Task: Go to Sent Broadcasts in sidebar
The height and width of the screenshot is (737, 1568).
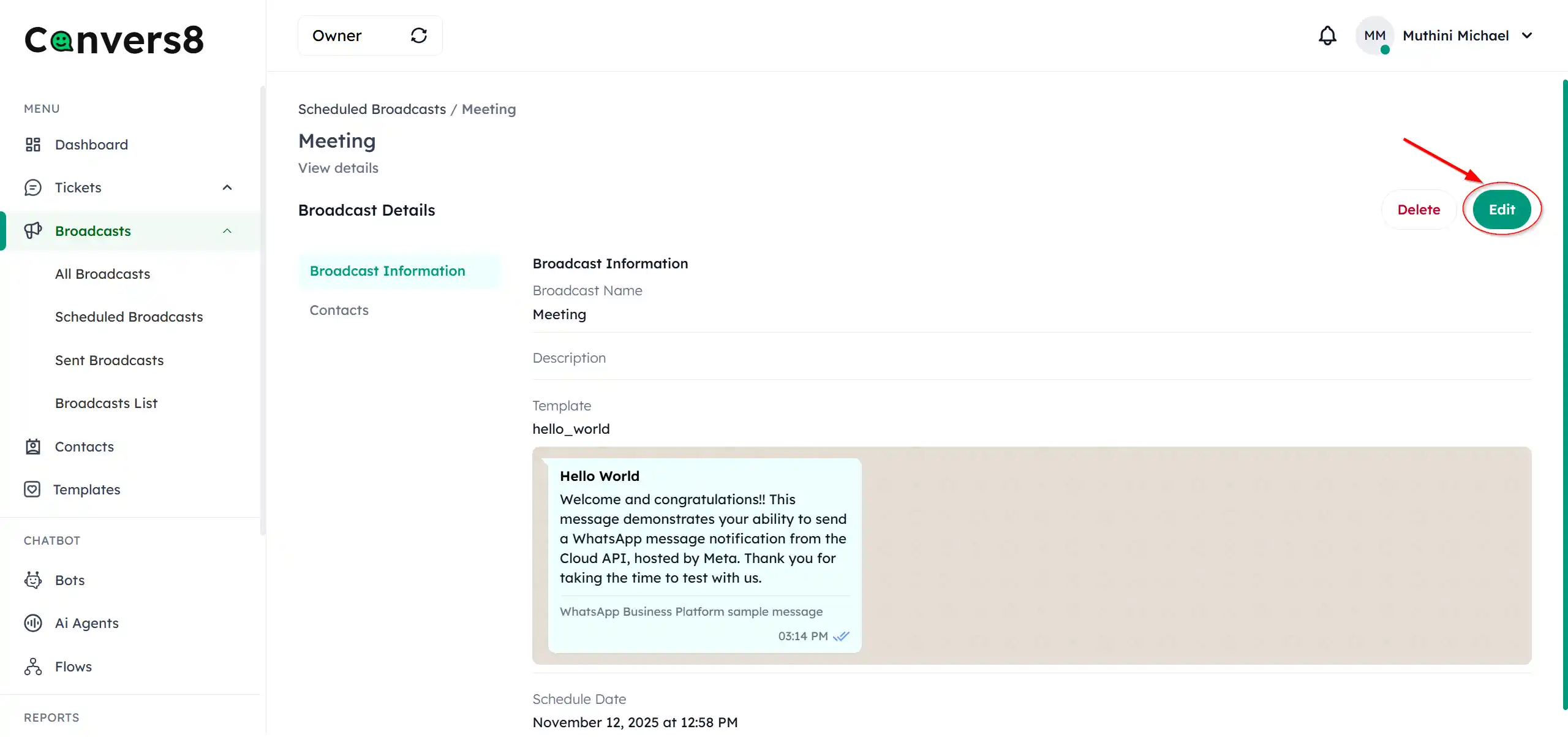Action: coord(109,360)
